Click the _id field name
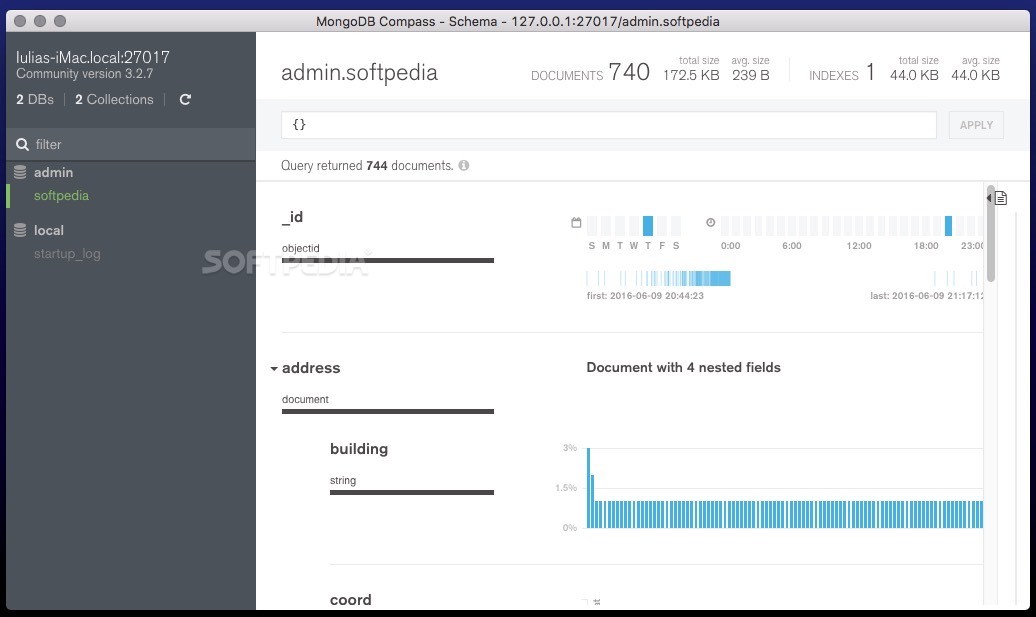Viewport: 1036px width, 617px height. [292, 217]
